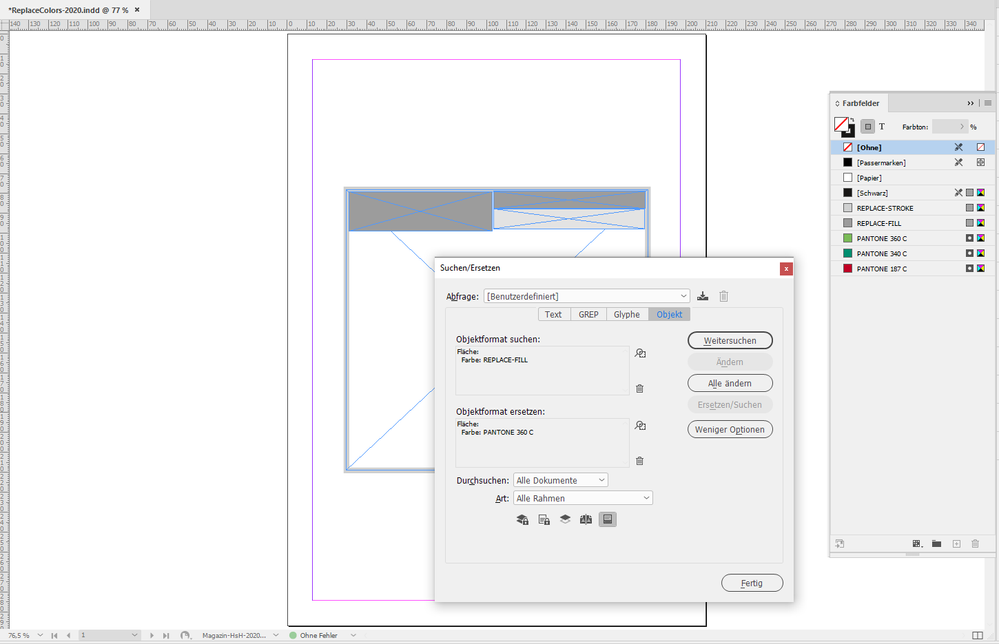999x644 pixels.
Task: Click the fill/stroke indicator in the Farbfelder panel
Action: click(844, 127)
